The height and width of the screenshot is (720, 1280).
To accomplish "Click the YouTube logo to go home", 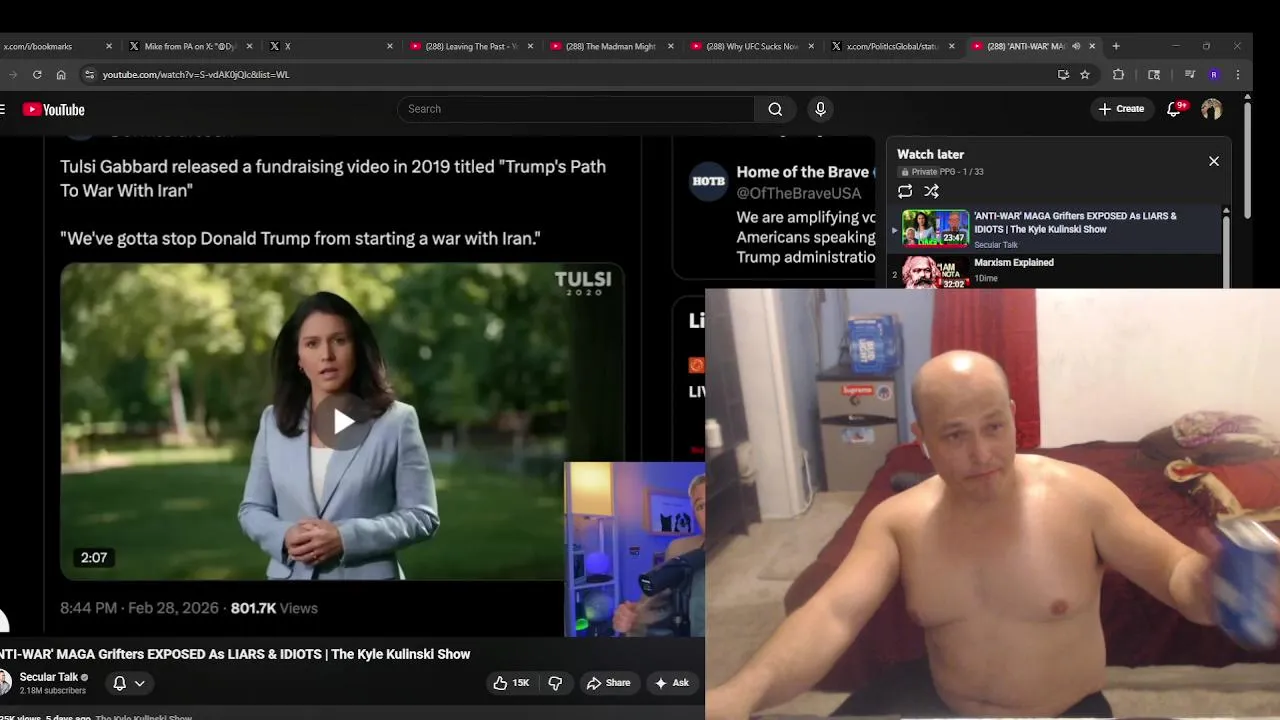I will 54,110.
